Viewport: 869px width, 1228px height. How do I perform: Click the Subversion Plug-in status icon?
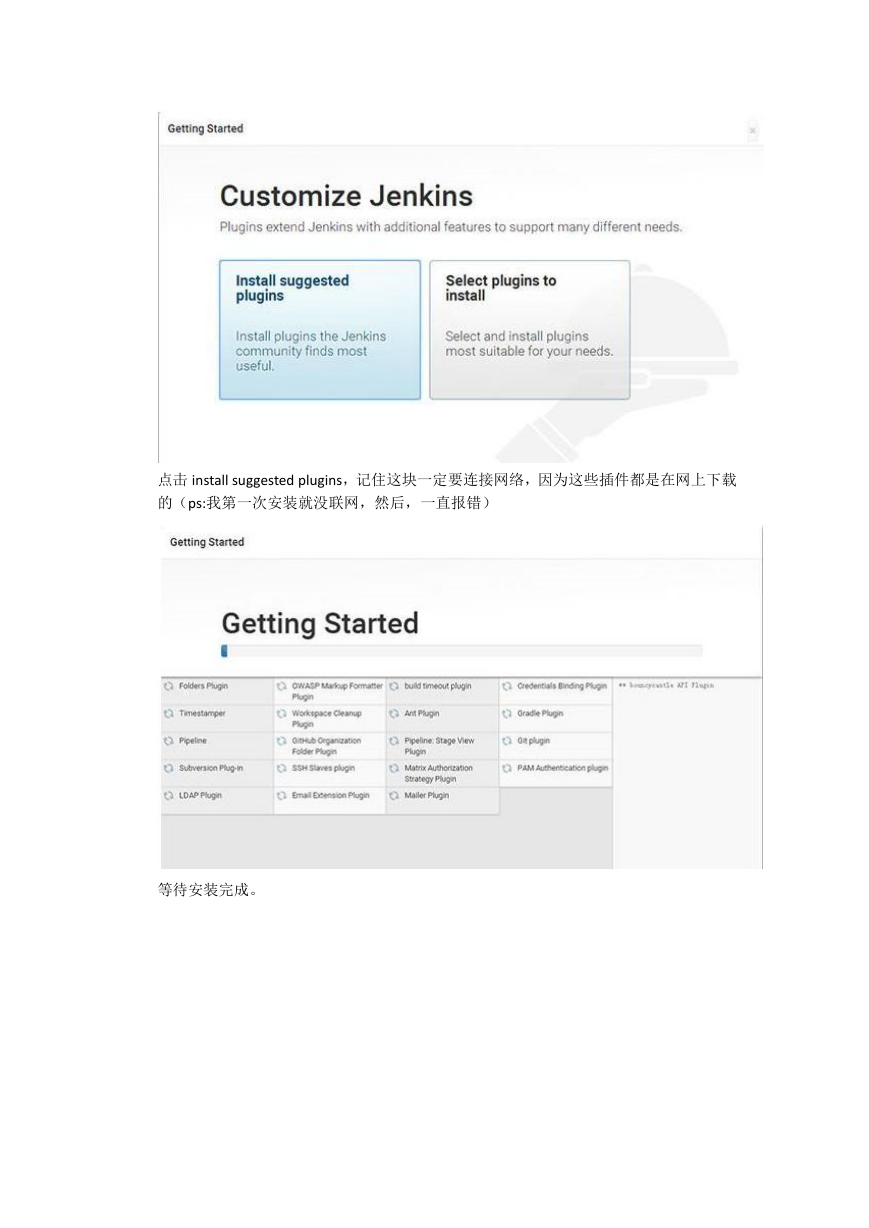click(169, 768)
